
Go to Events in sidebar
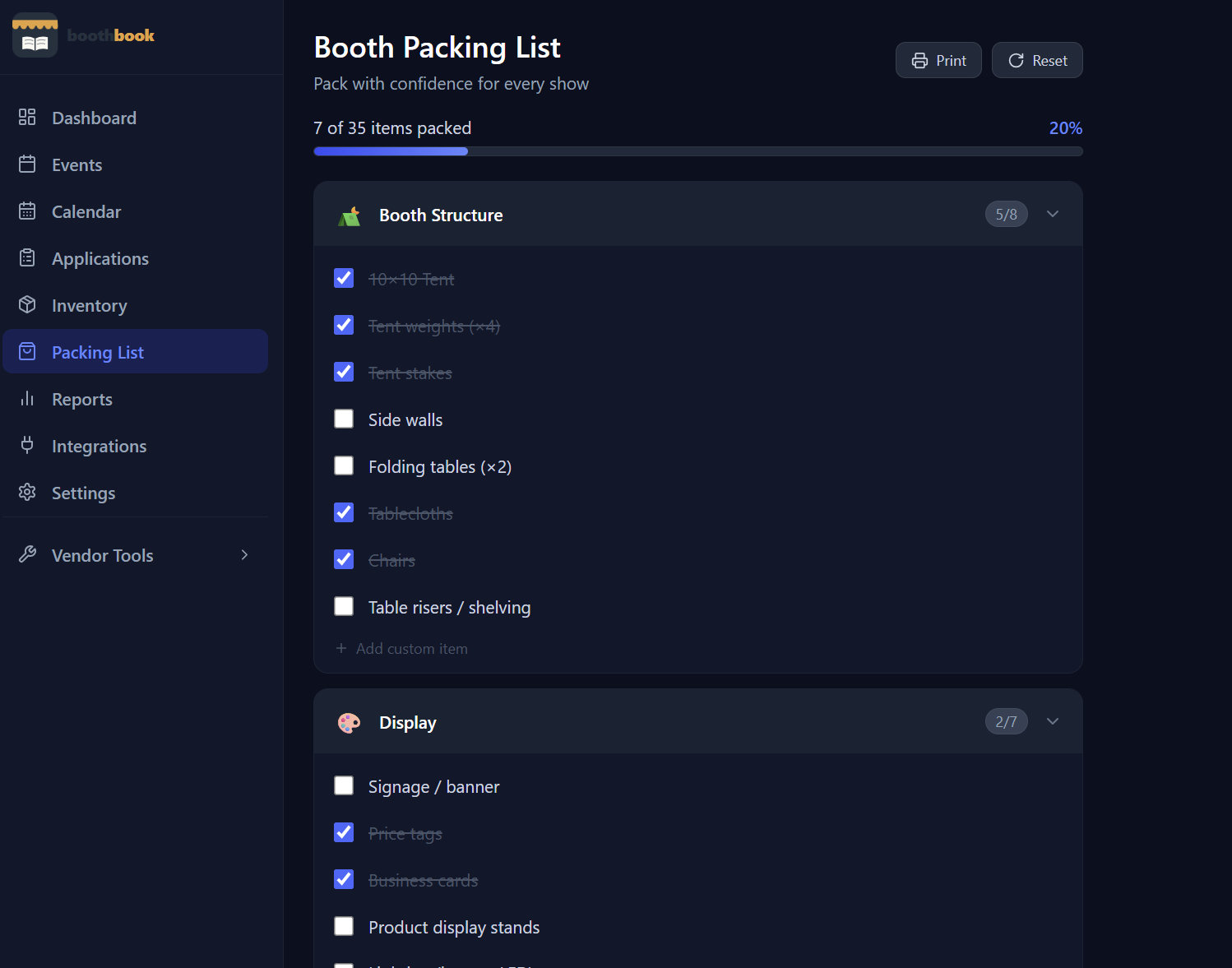[x=136, y=164]
